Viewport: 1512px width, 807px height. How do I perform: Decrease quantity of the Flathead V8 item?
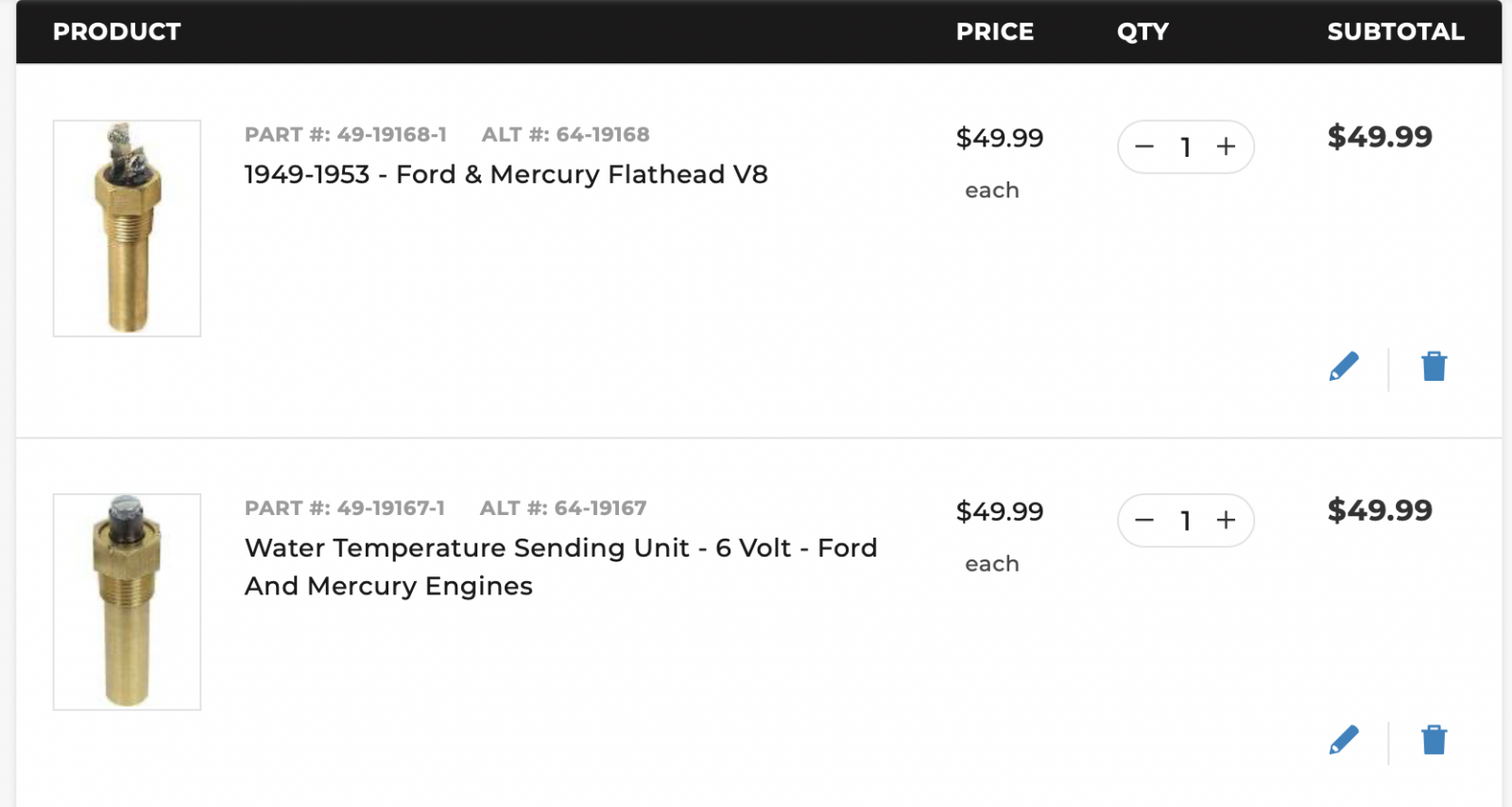pos(1144,146)
